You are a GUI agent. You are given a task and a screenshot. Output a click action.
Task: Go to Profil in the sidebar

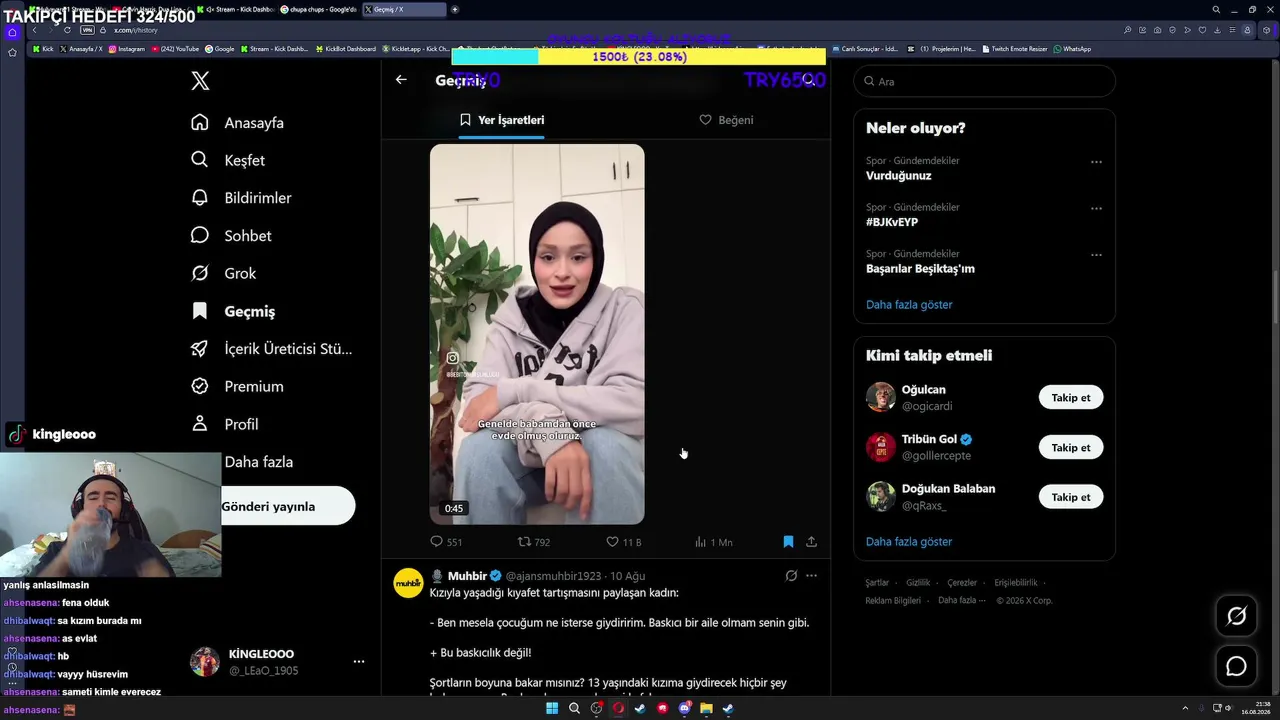pyautogui.click(x=225, y=424)
